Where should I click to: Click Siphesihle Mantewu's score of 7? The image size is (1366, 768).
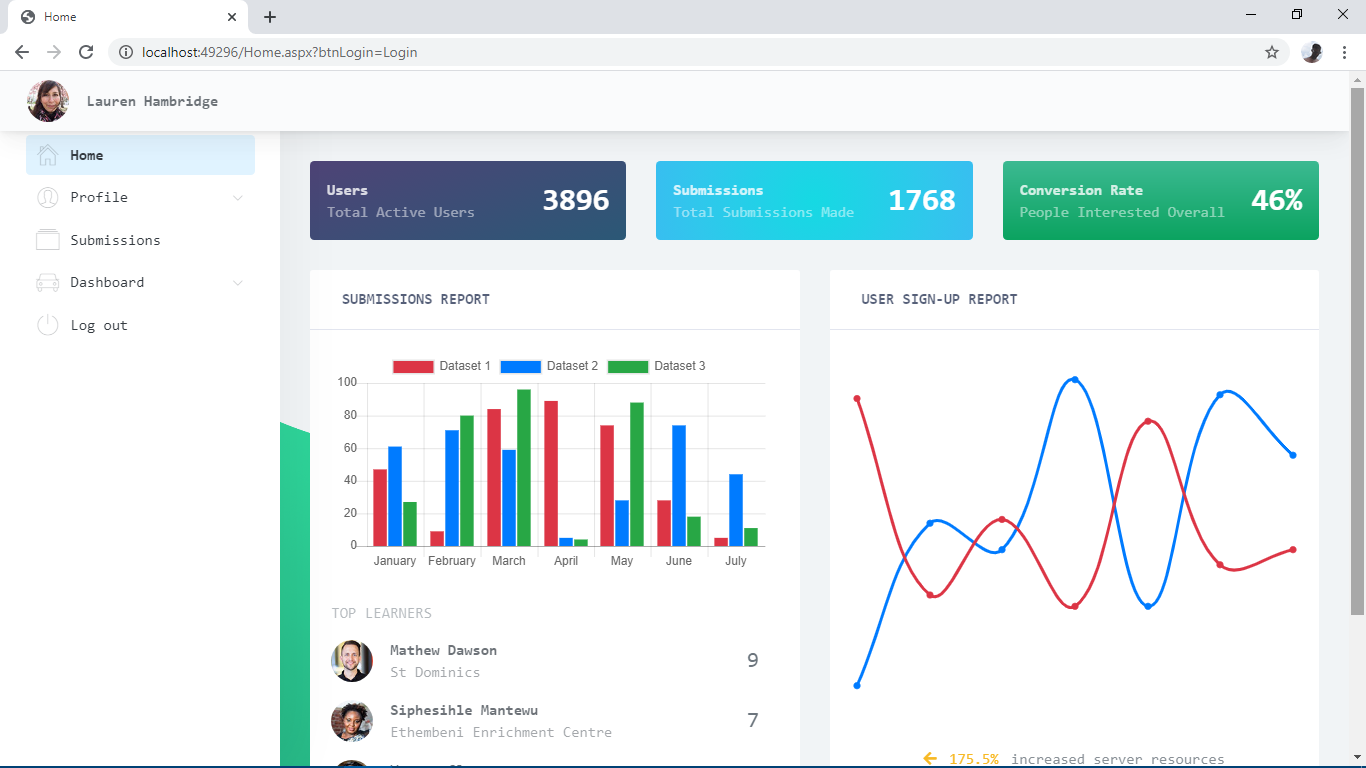pyautogui.click(x=753, y=720)
